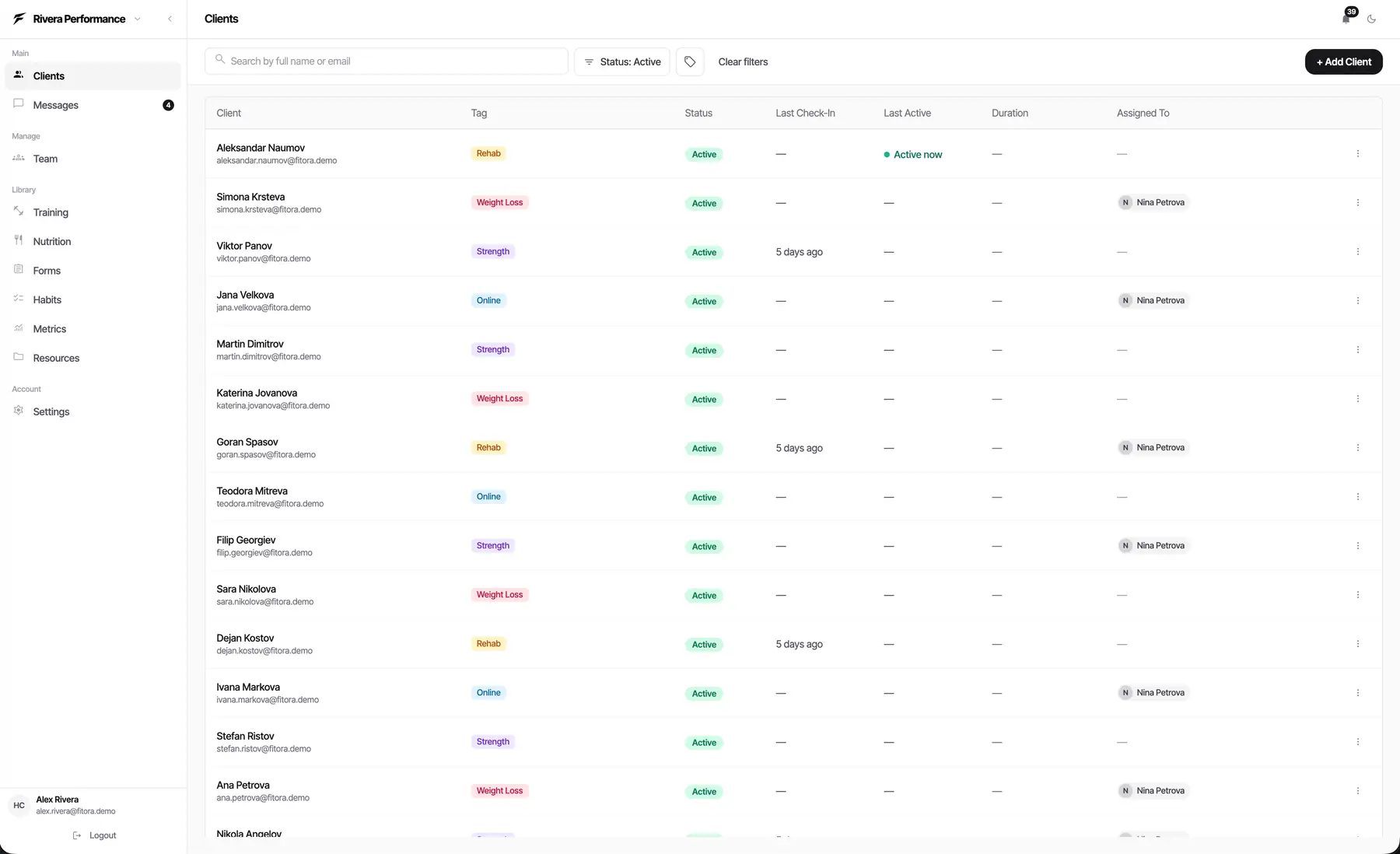Open row menu for Martin Dimitrov

[1358, 350]
